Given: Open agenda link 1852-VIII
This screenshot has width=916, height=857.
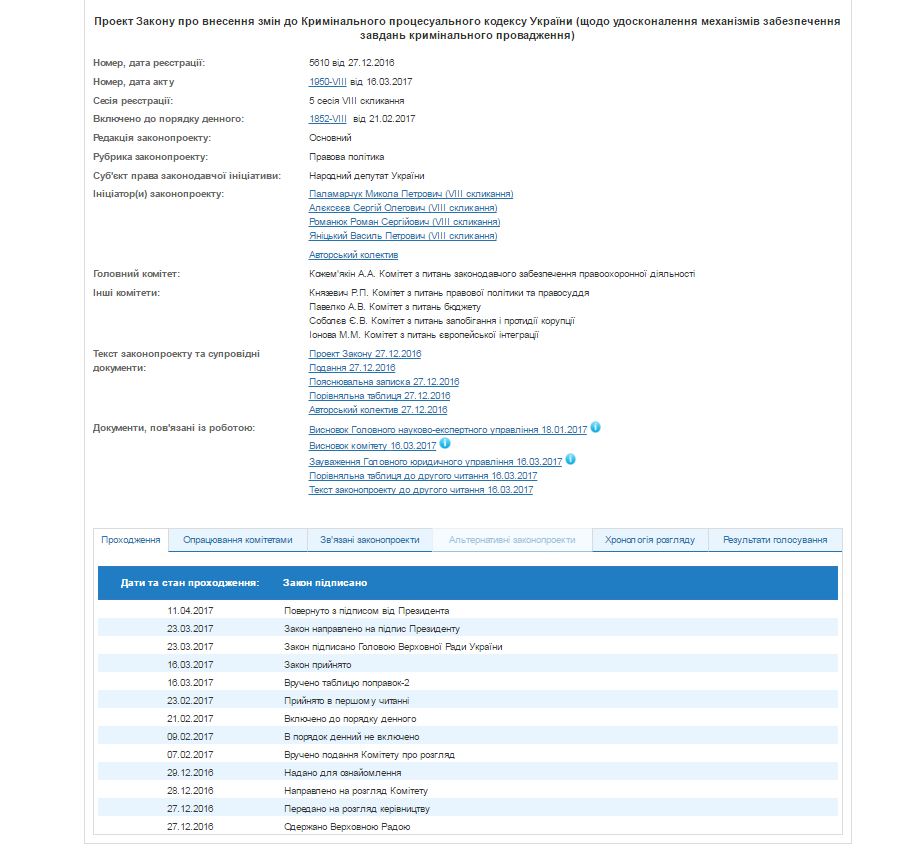Looking at the screenshot, I should pos(328,119).
